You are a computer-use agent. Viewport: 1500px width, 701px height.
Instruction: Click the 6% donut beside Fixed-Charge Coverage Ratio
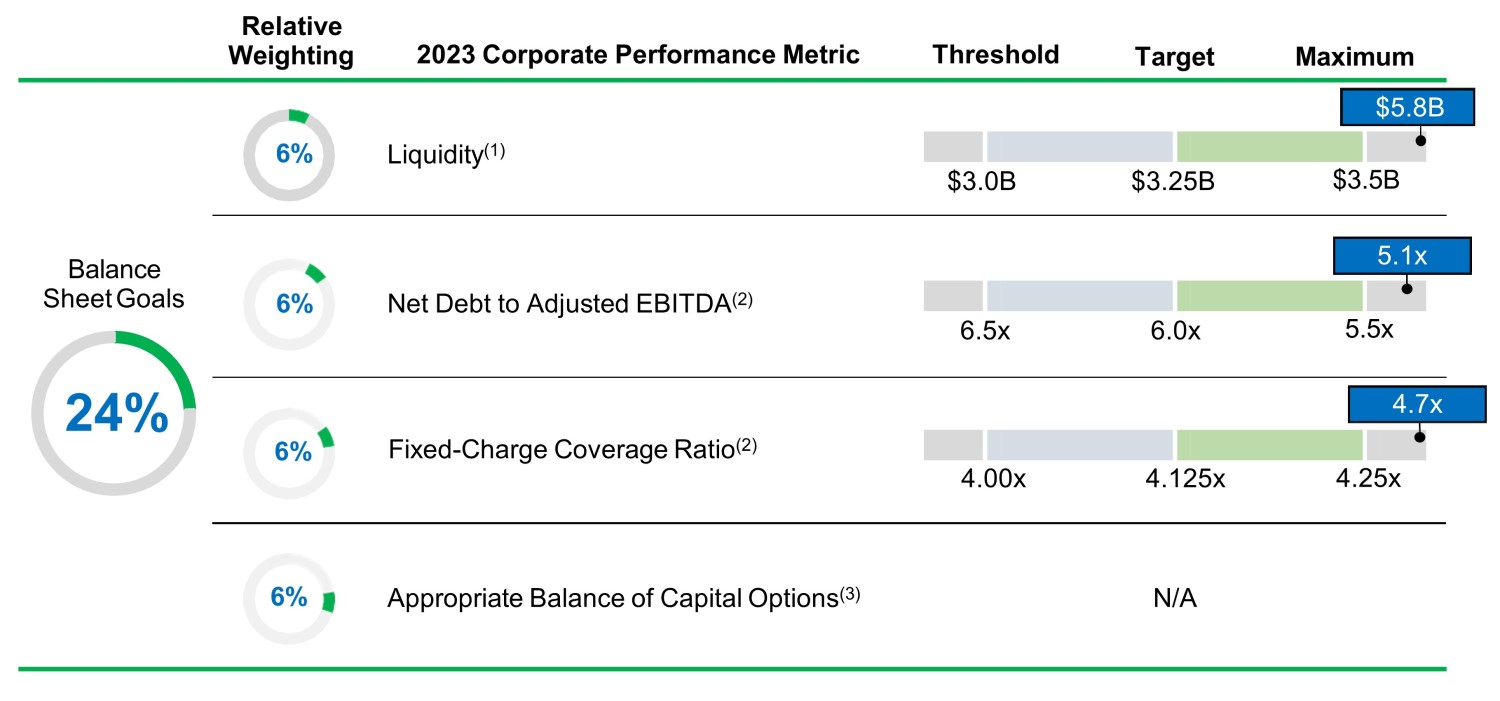coord(289,451)
